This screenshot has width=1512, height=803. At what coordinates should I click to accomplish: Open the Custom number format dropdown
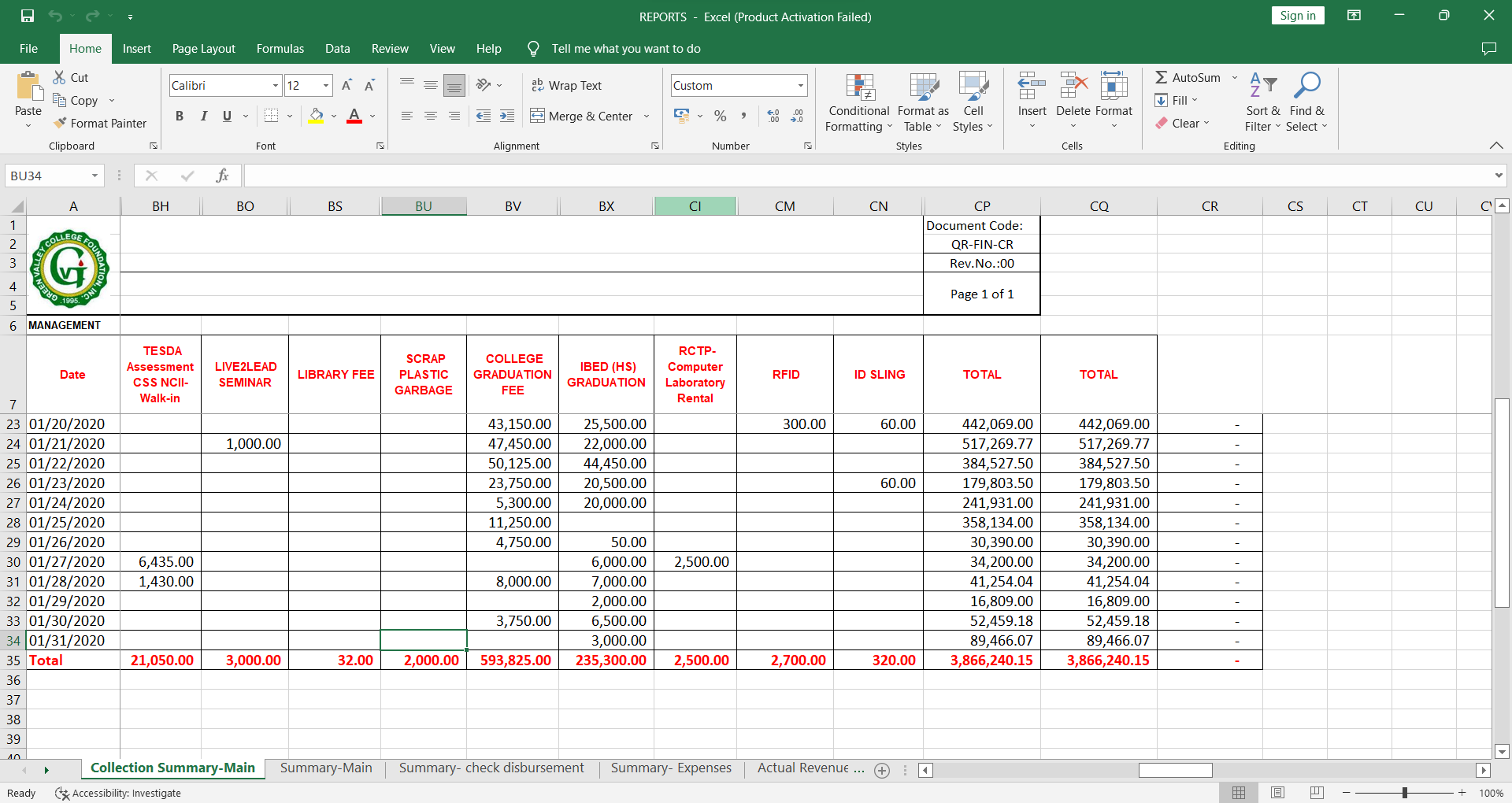coord(801,85)
